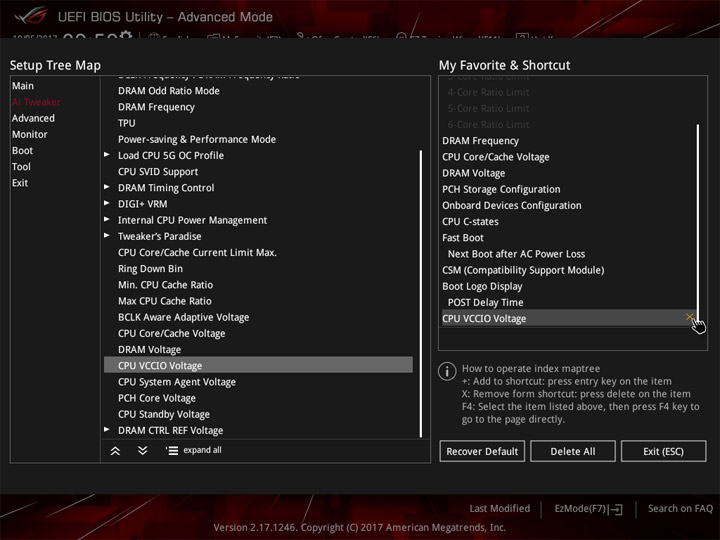Click the Delete All button

[x=573, y=451]
